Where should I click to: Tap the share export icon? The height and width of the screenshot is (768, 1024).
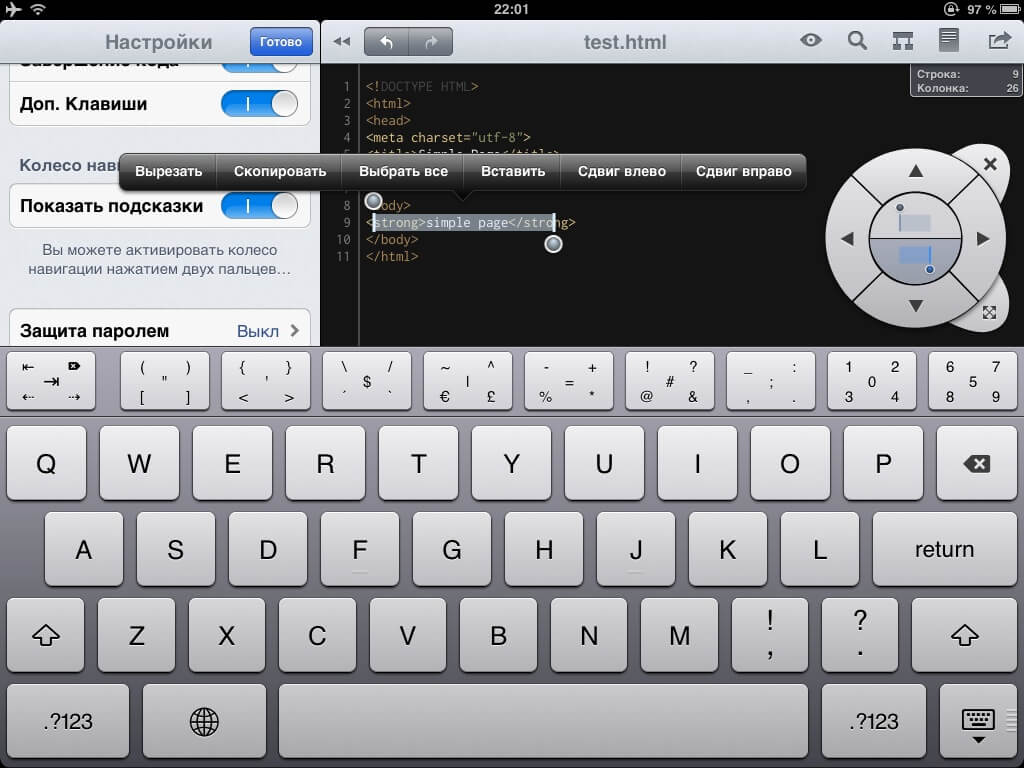pyautogui.click(x=999, y=40)
